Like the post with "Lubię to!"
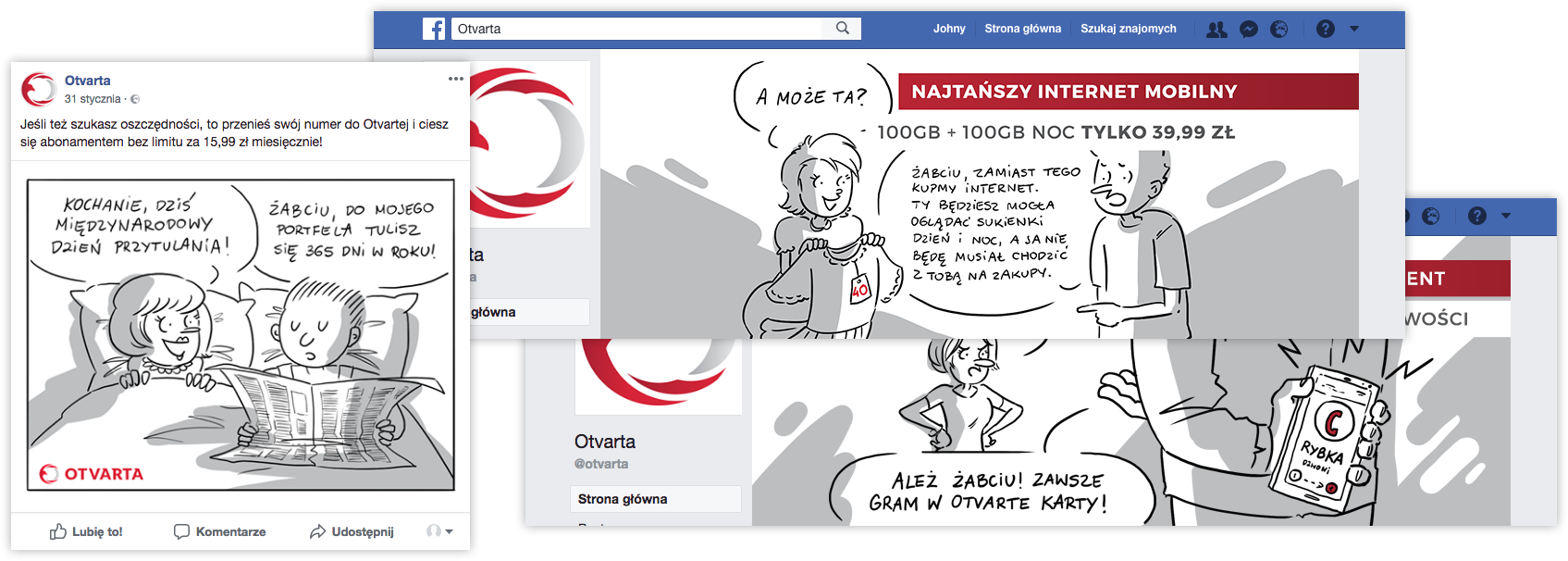Viewport: 1568px width, 561px height. pos(86,531)
